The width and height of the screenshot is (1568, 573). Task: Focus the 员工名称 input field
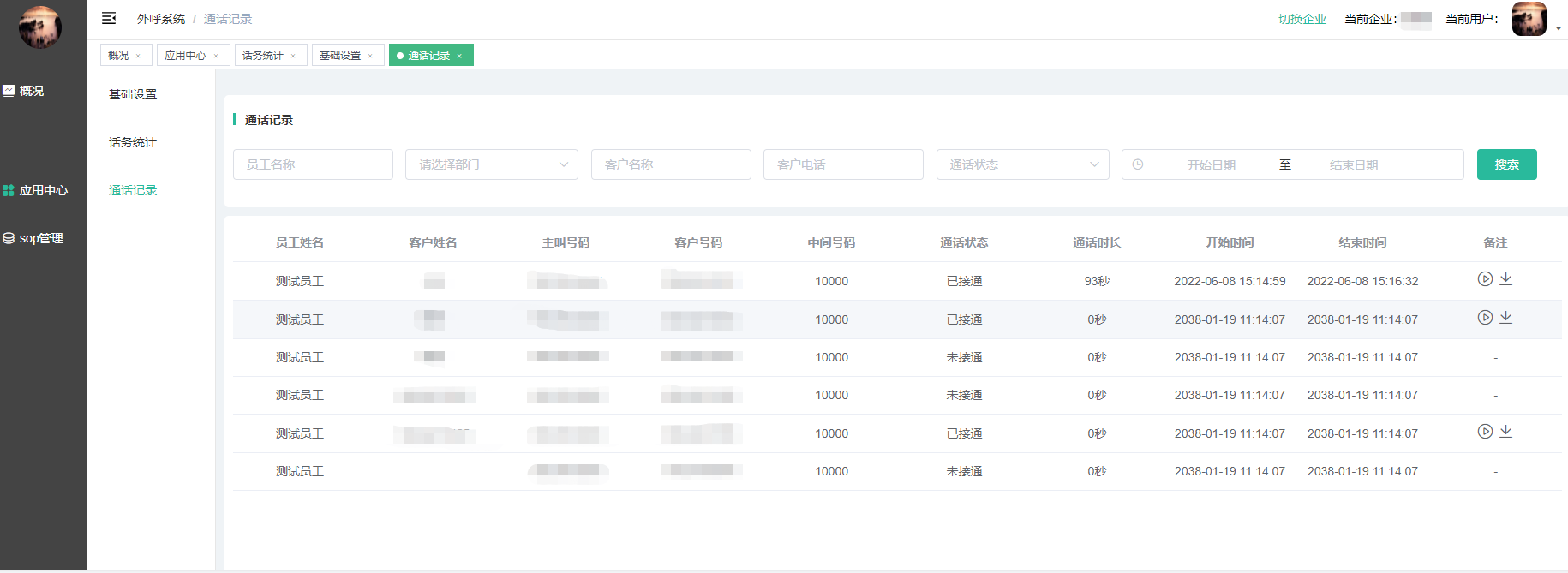coord(313,164)
